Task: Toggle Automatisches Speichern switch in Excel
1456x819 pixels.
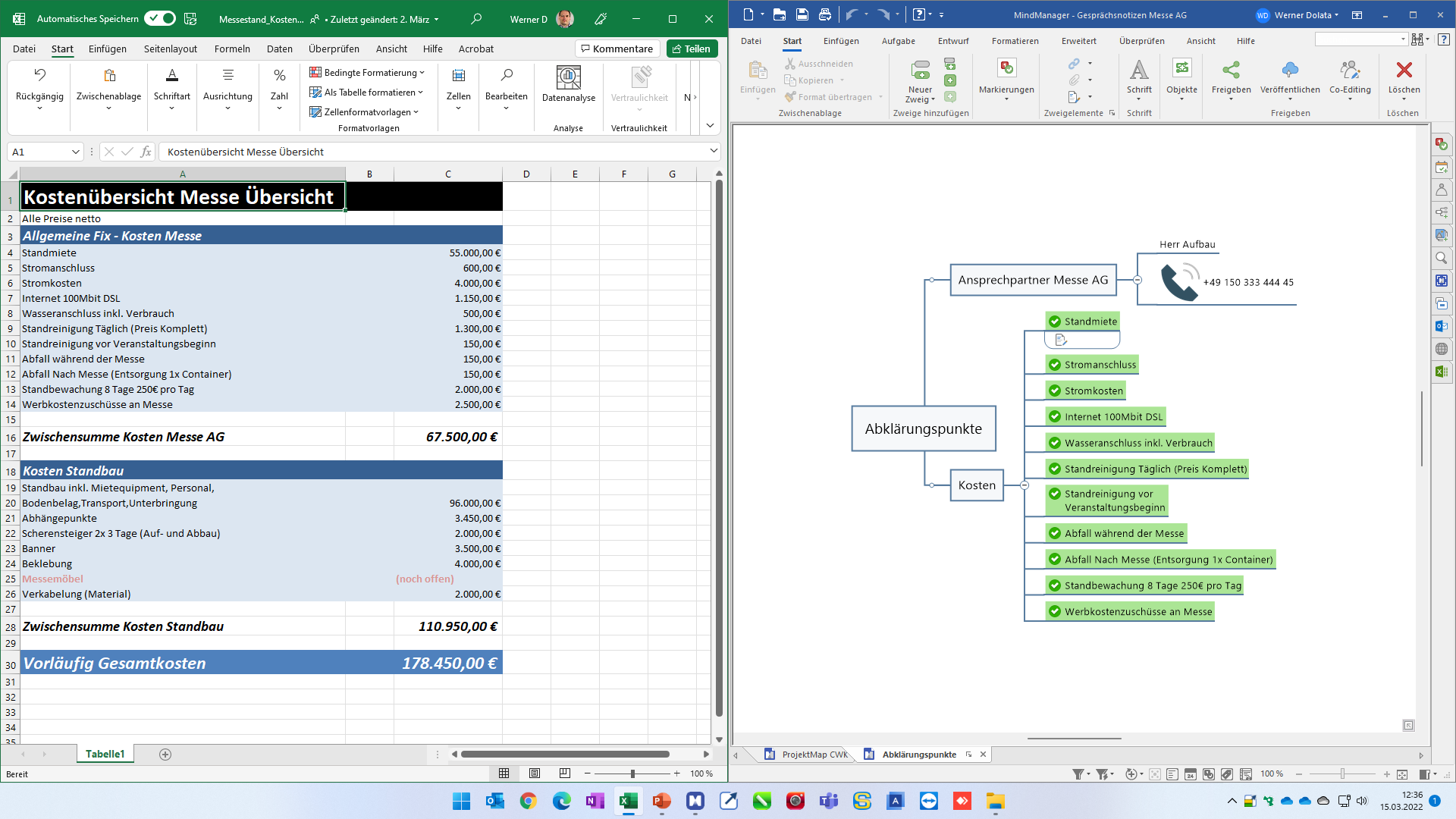Action: pos(160,19)
